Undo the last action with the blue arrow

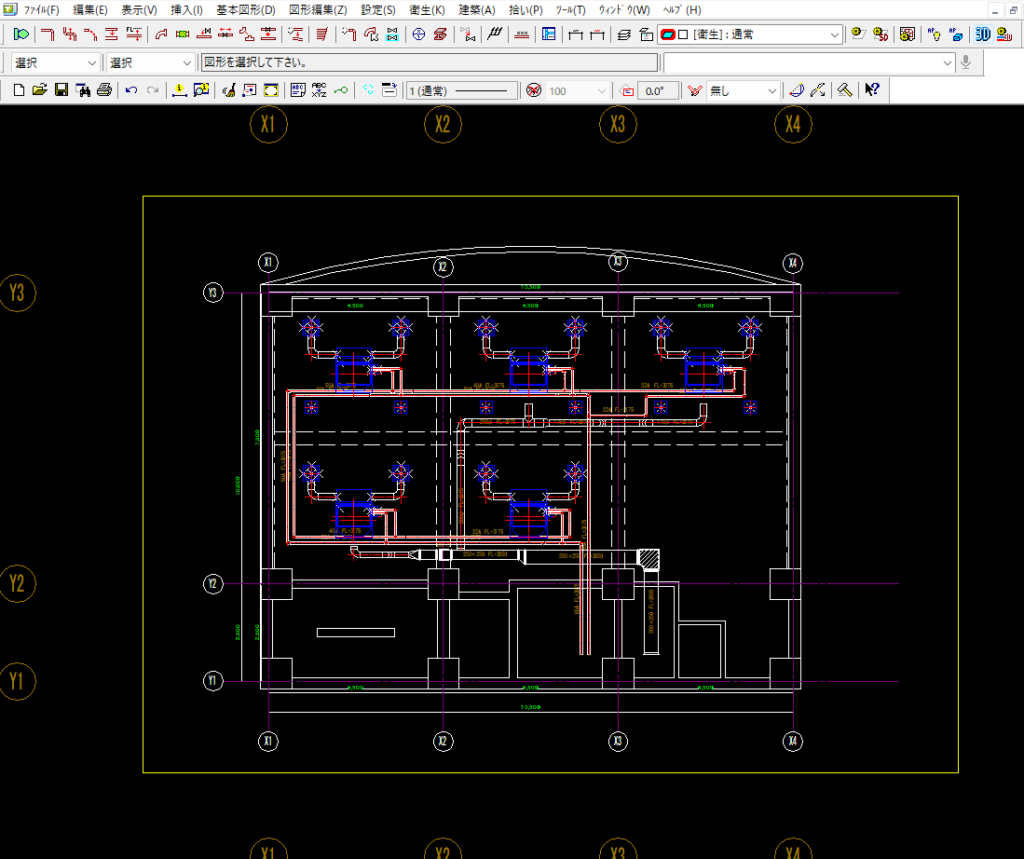coord(131,91)
